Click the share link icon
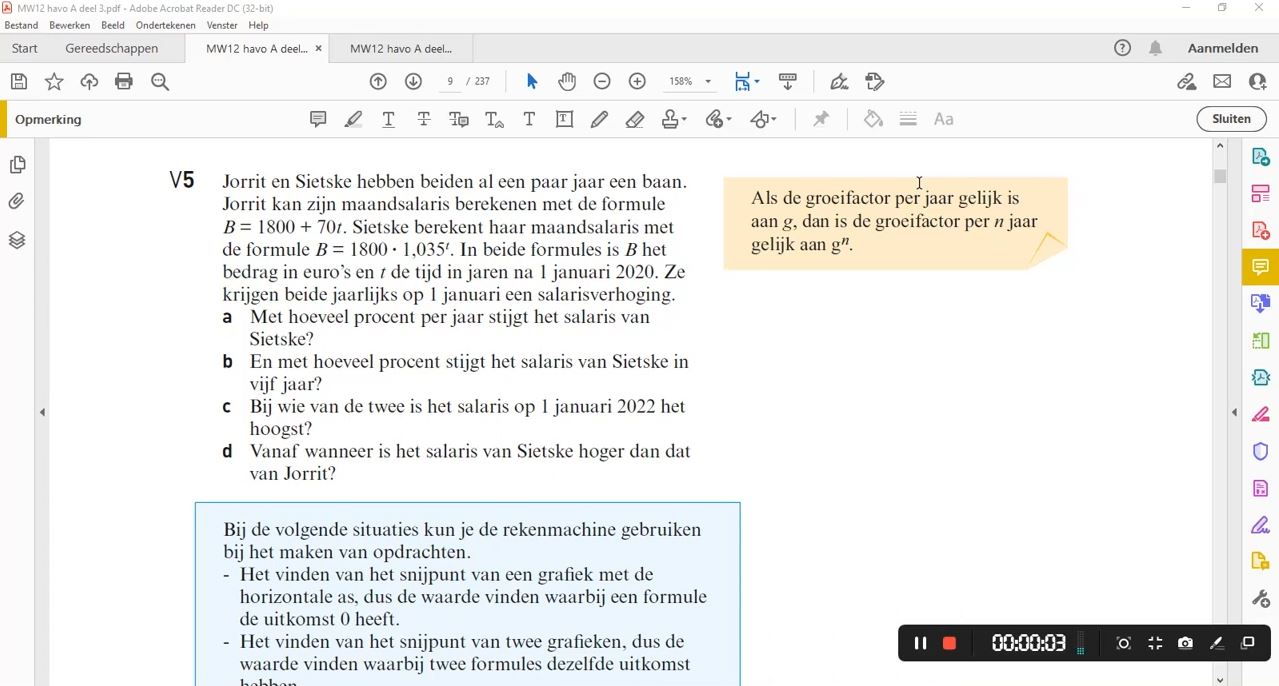 1187,82
